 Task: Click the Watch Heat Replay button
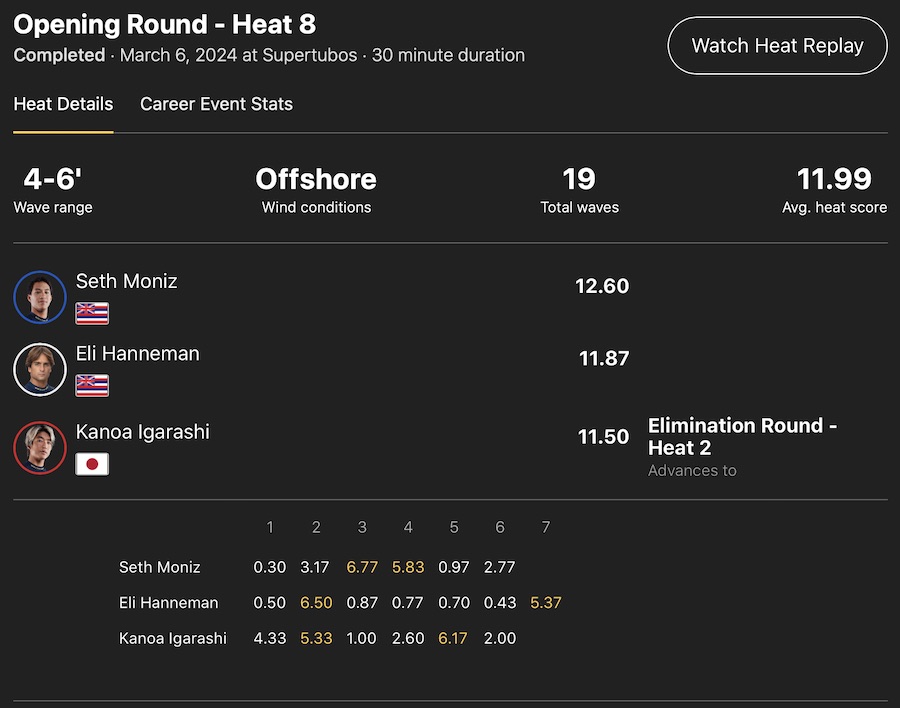(x=777, y=45)
